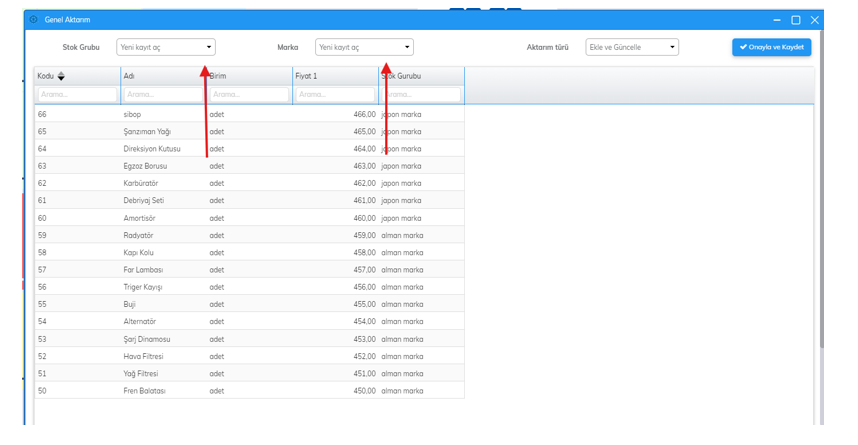Click the Kodu column sort arrow icon
The image size is (858, 445).
click(x=61, y=76)
